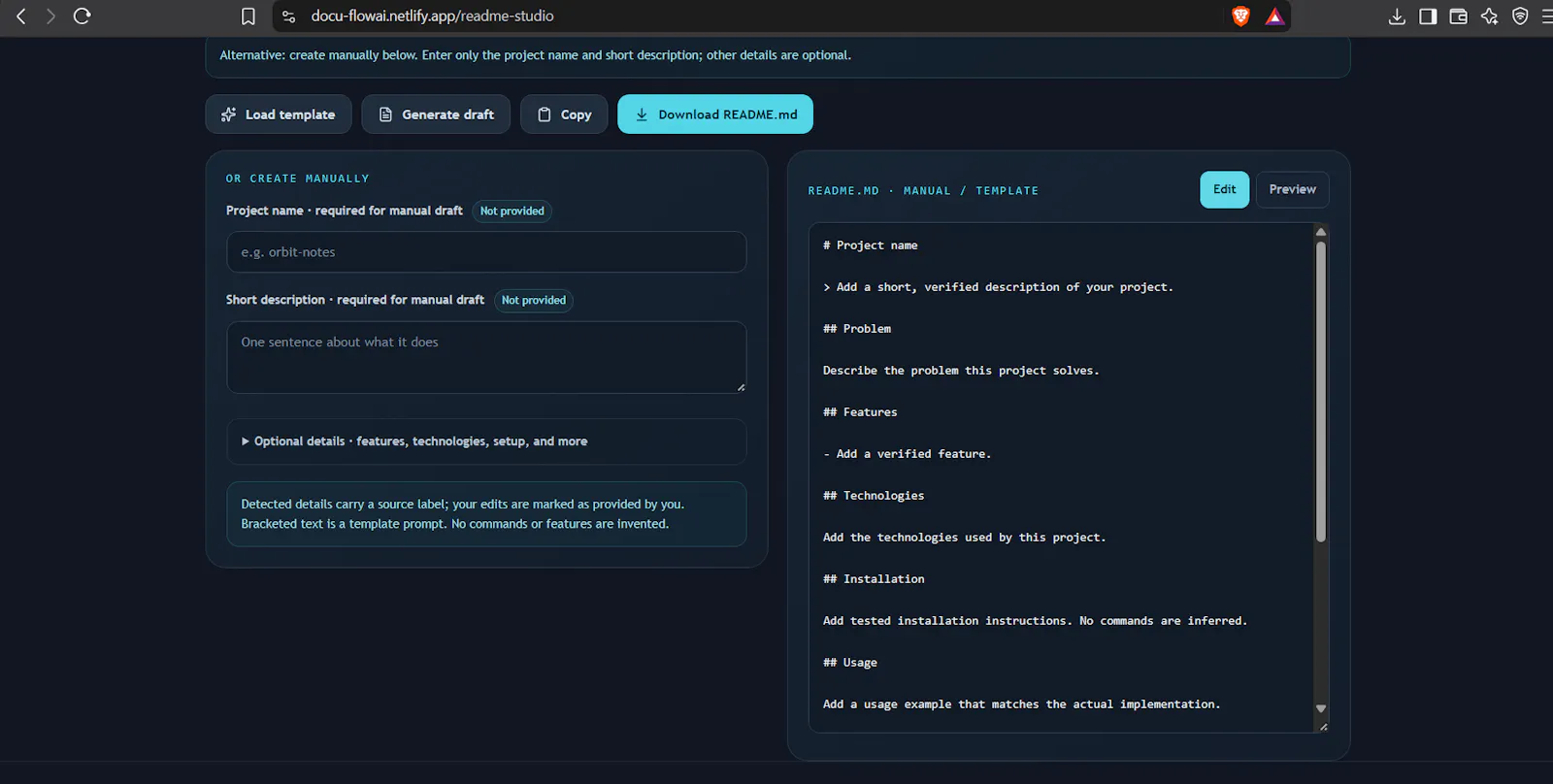The height and width of the screenshot is (784, 1553).
Task: Copy the README with the Copy button
Action: tap(564, 114)
